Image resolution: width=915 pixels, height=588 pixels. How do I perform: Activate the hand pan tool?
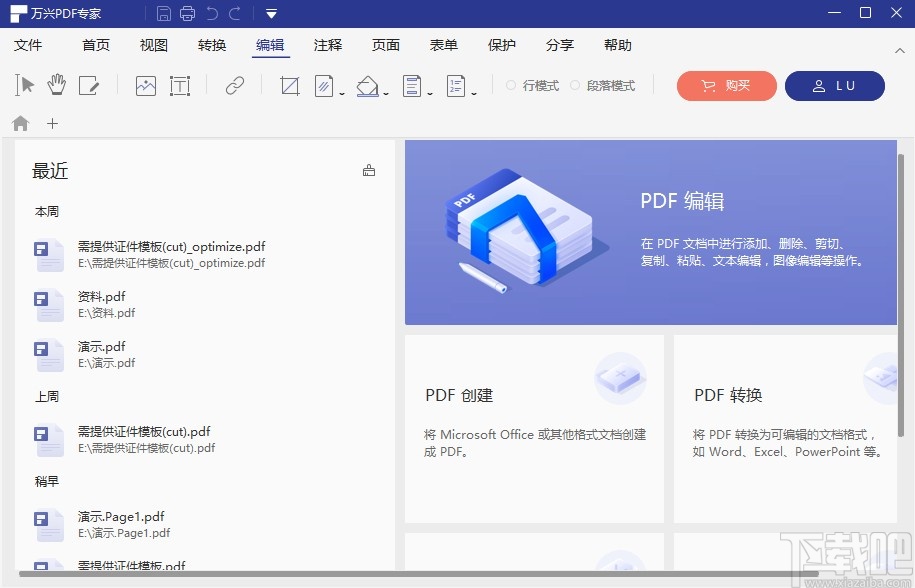pos(57,85)
